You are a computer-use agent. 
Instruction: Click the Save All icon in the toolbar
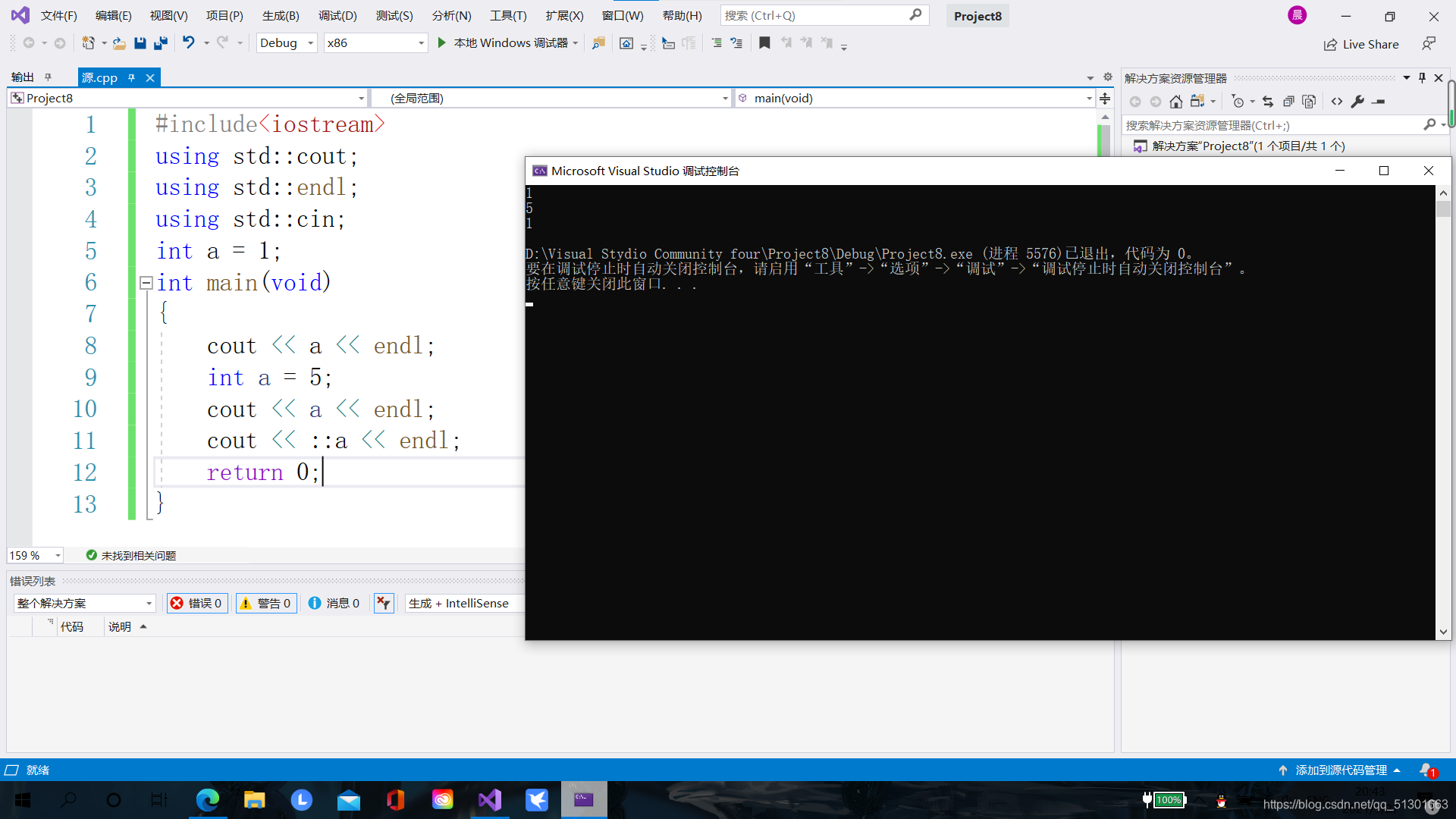point(161,43)
